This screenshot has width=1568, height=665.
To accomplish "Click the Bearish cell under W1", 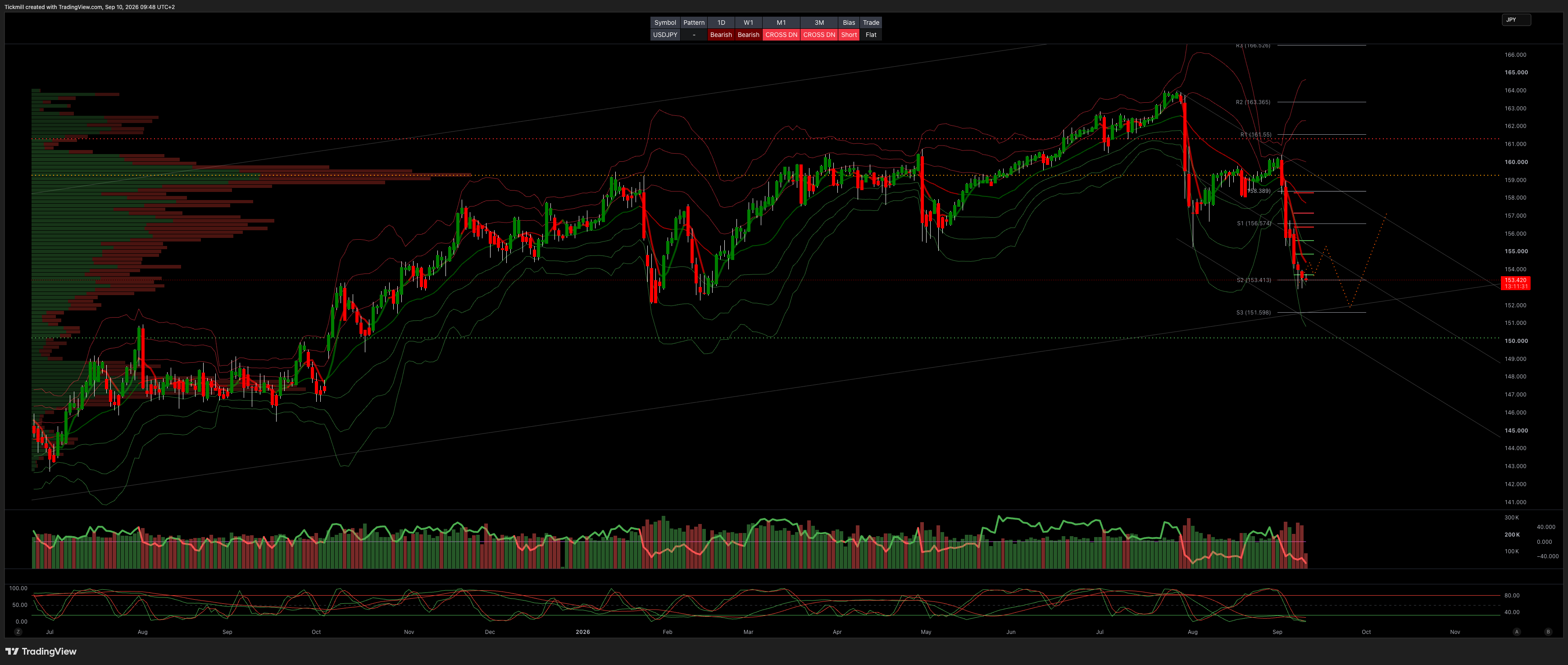I will 749,35.
